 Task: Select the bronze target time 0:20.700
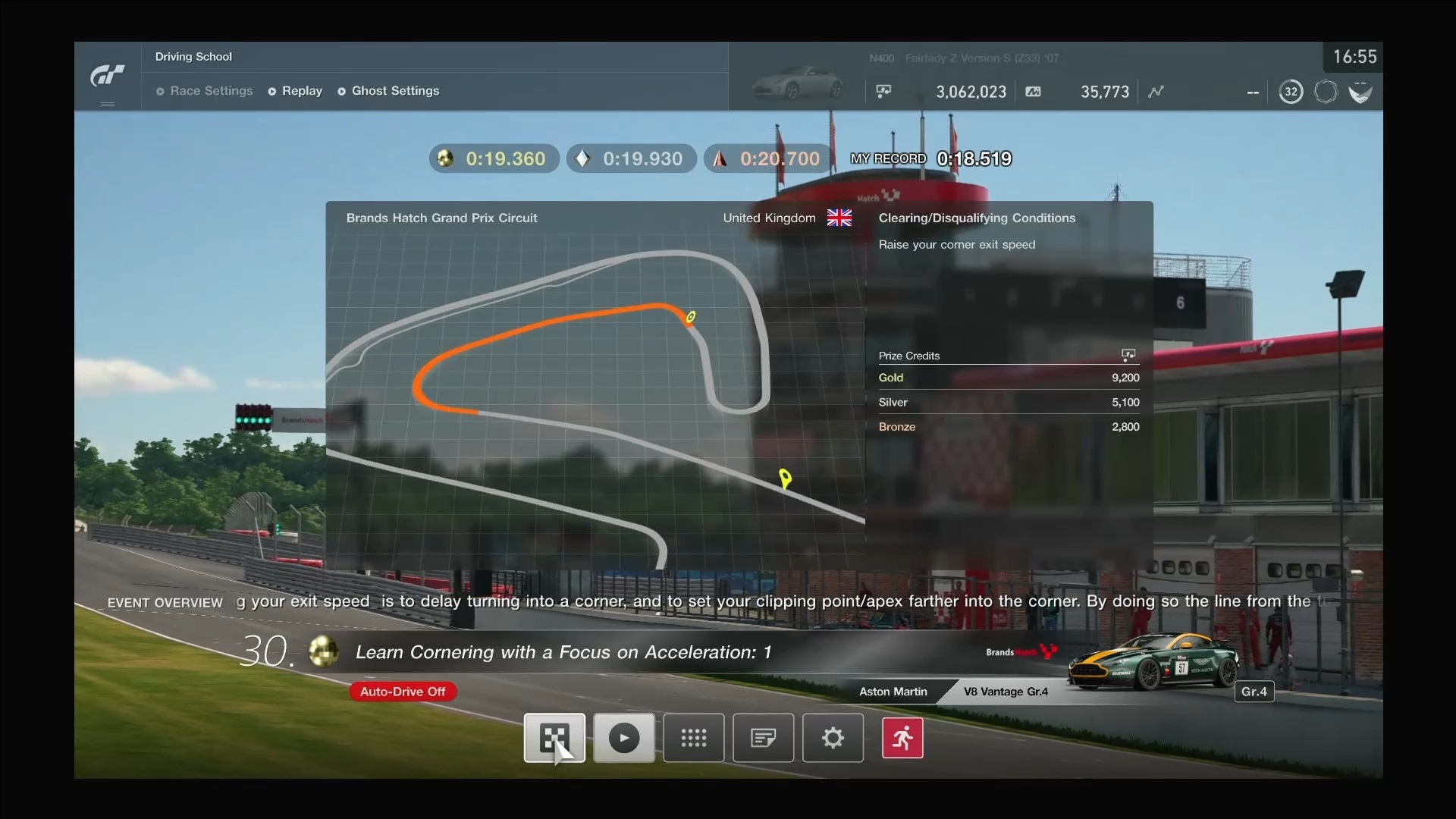tap(769, 158)
